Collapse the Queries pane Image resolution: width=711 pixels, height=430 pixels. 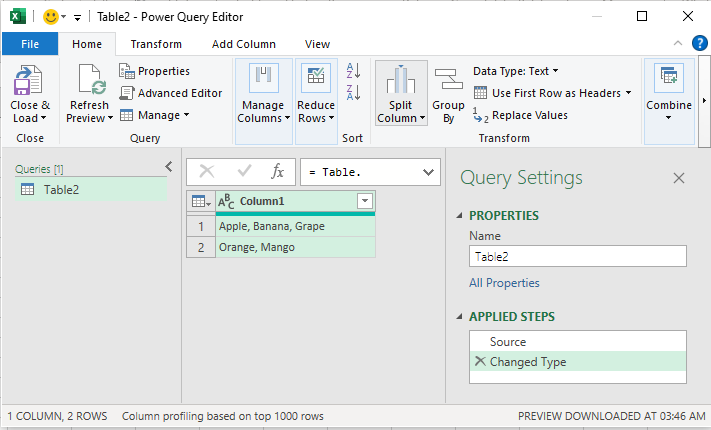tap(169, 167)
